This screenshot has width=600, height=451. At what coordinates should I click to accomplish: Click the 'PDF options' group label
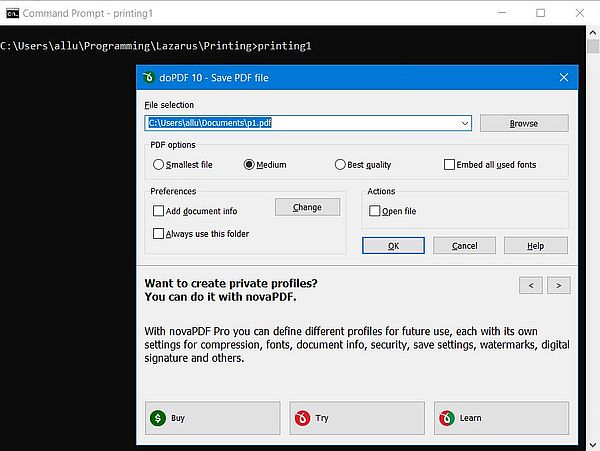pyautogui.click(x=173, y=145)
